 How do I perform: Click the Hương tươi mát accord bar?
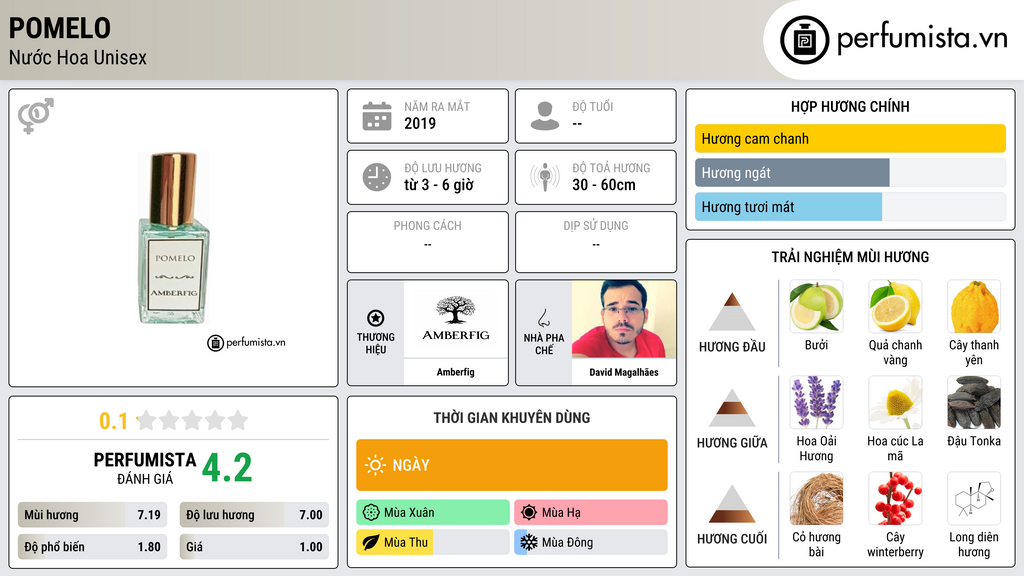click(850, 206)
